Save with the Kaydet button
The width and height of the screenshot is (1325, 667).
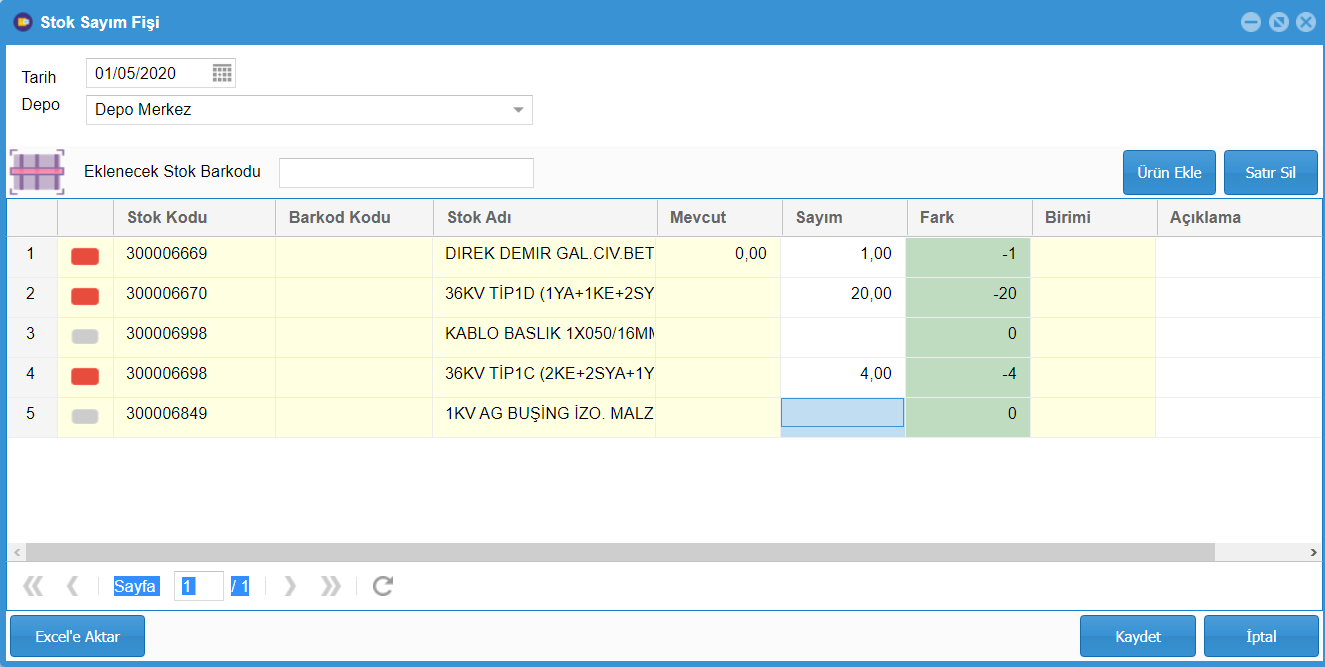(x=1138, y=637)
